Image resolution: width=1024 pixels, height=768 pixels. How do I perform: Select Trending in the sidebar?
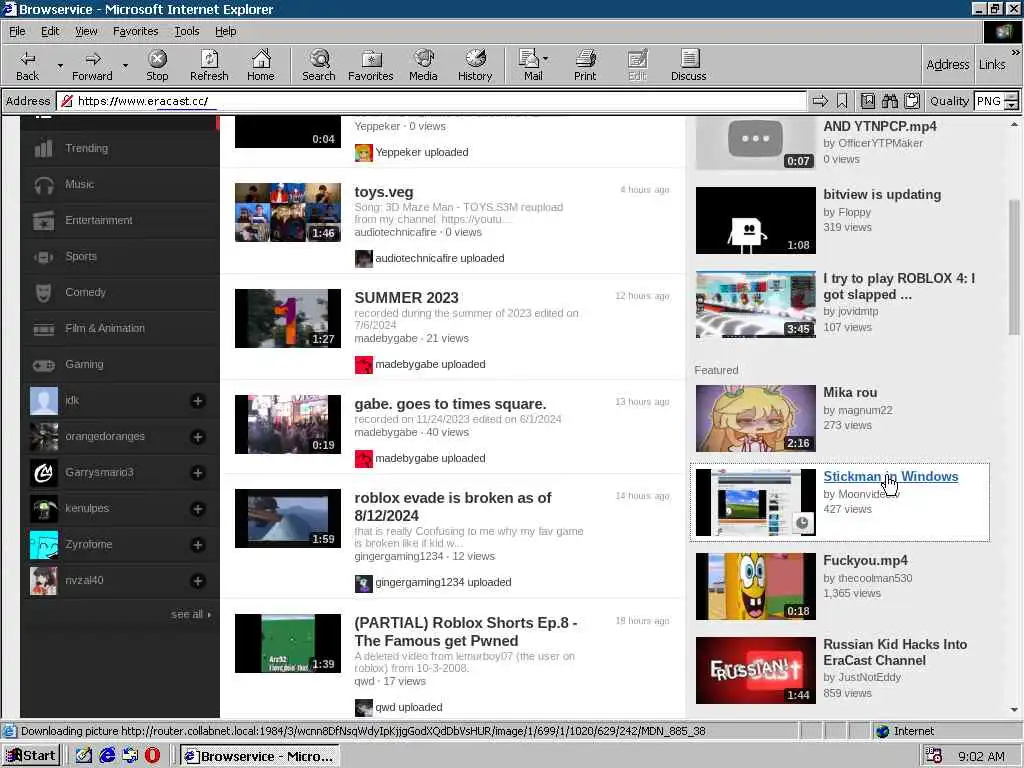(x=120, y=148)
